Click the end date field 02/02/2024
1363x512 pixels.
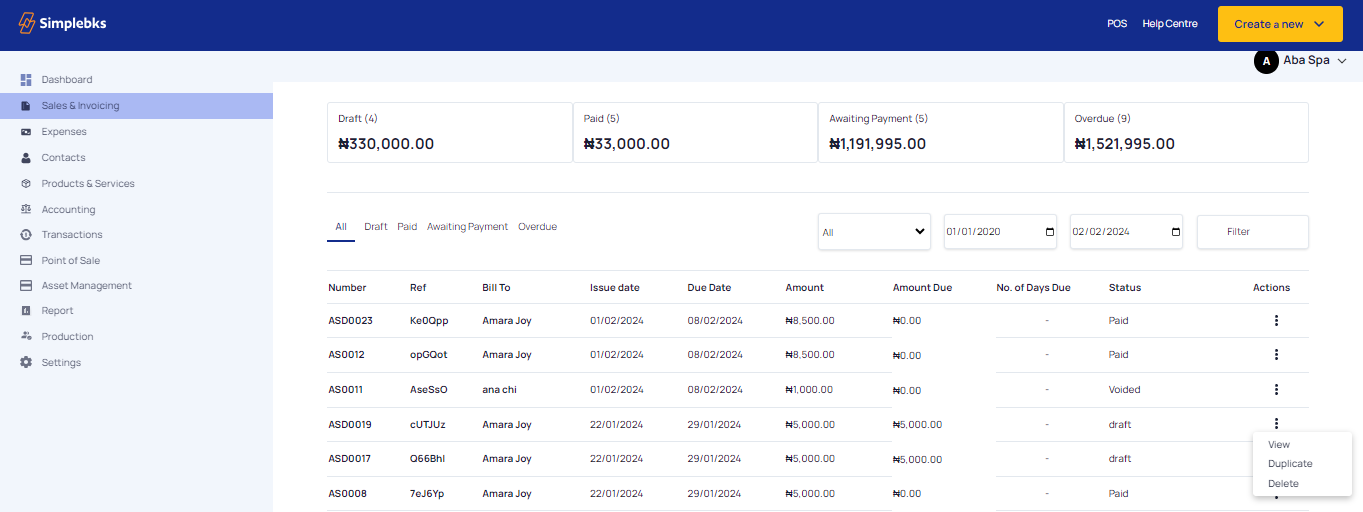(1126, 232)
